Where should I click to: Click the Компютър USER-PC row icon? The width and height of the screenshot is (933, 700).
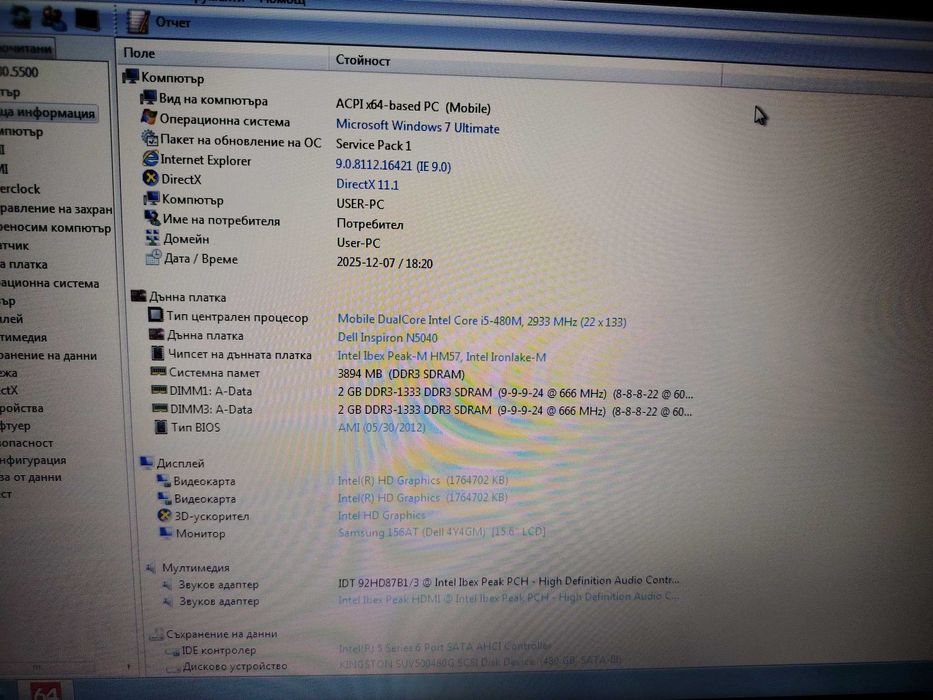pyautogui.click(x=152, y=198)
